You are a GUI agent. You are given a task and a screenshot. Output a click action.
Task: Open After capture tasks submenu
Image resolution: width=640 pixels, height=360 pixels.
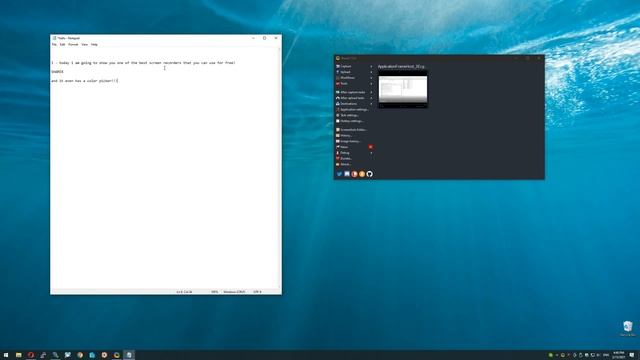[x=353, y=92]
